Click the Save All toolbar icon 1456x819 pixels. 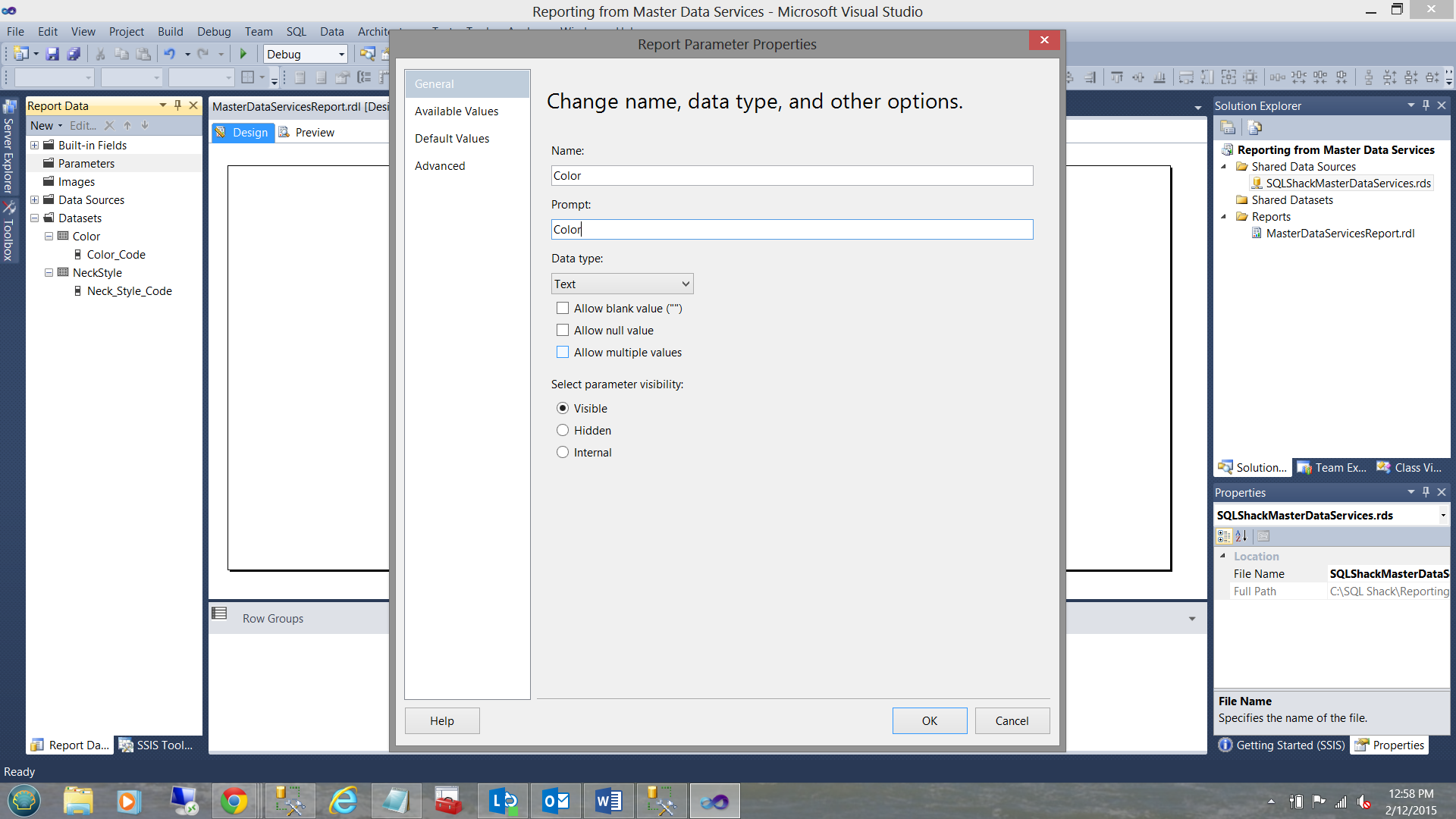click(74, 54)
